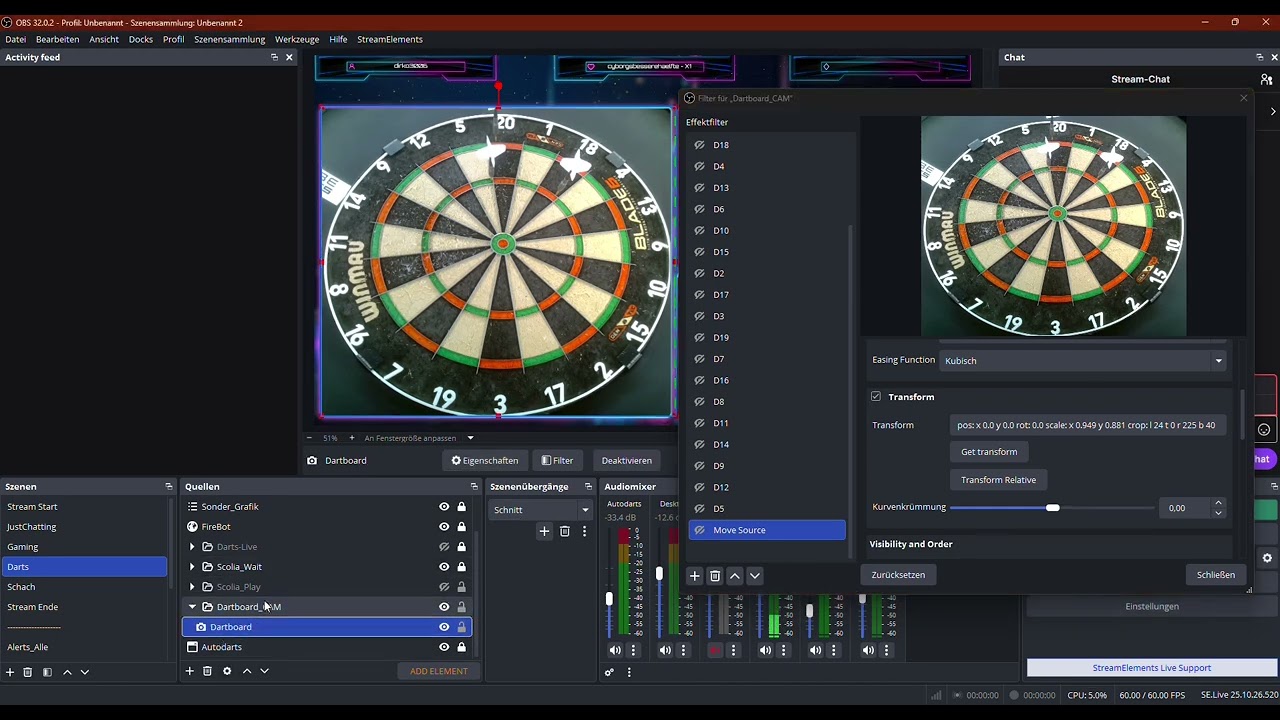Screen dimensions: 1280x720
Task: Open the Docks menu
Action: 141,39
